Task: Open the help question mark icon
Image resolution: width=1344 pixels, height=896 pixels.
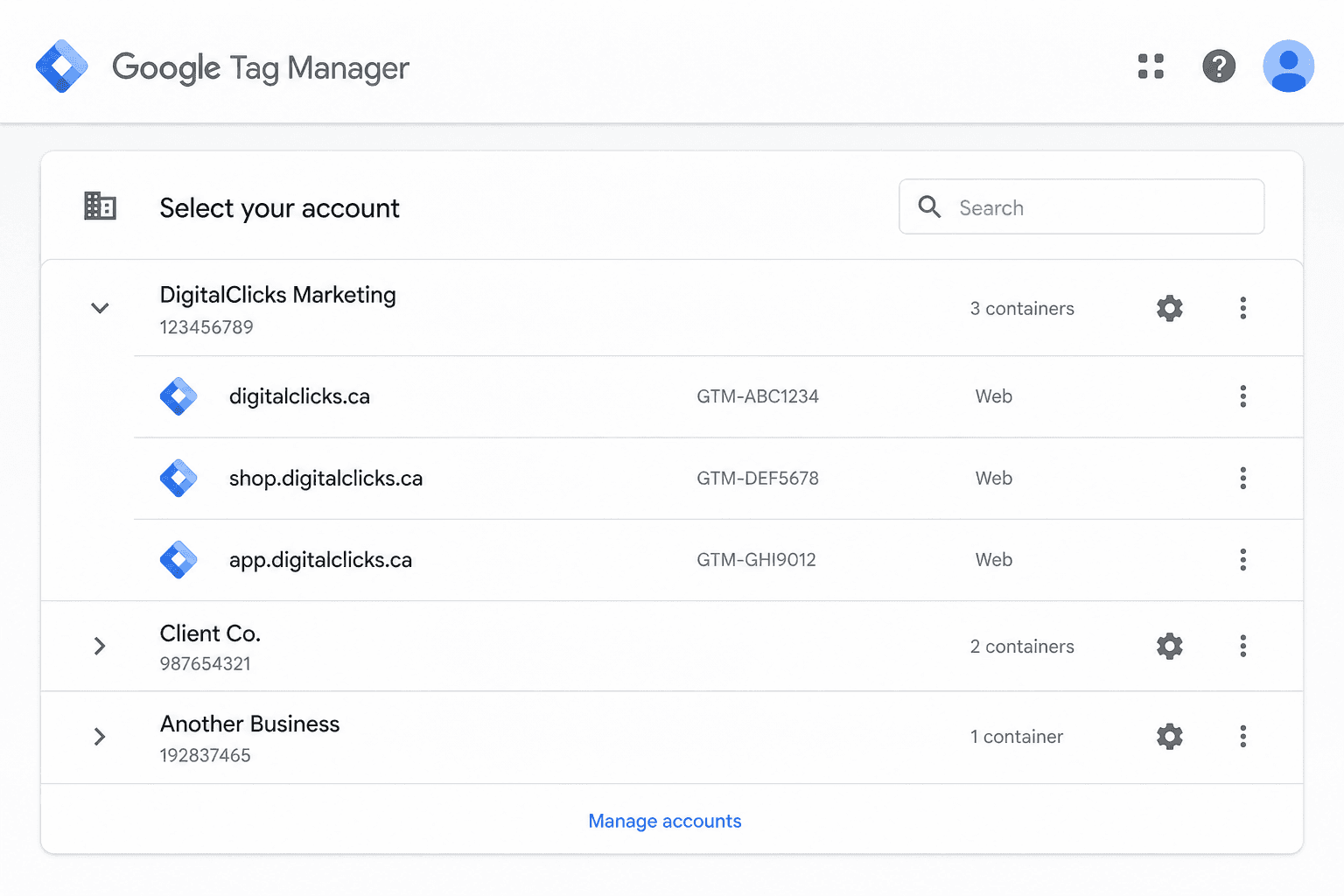Action: coord(1219,66)
